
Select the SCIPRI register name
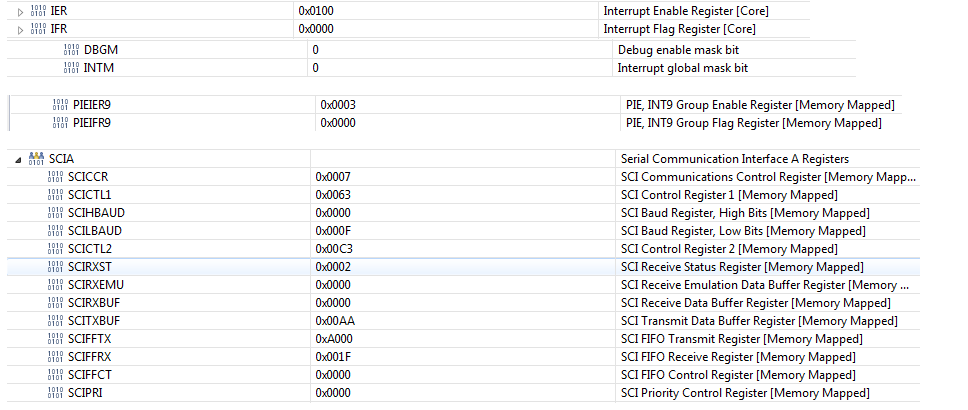[88, 393]
